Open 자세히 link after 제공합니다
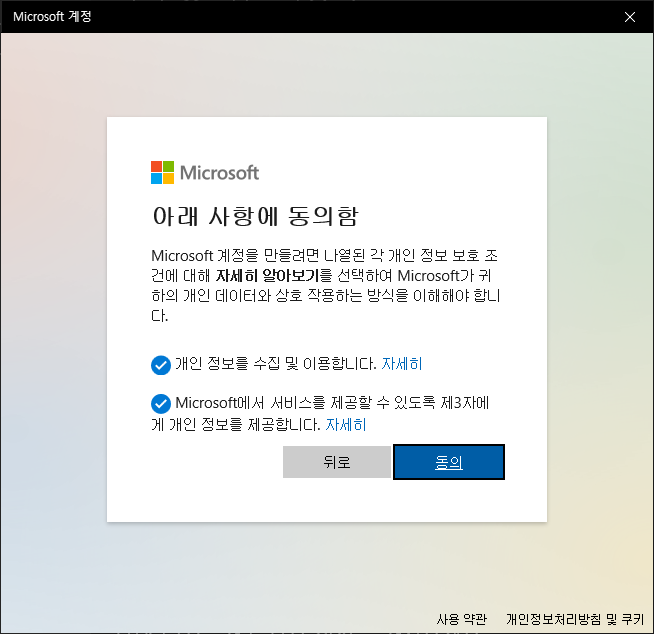This screenshot has height=634, width=654. (x=345, y=425)
